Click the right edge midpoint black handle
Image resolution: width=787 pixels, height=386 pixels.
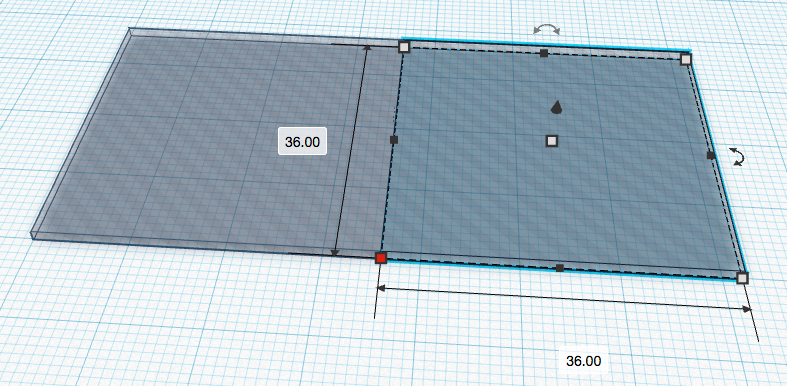(711, 156)
